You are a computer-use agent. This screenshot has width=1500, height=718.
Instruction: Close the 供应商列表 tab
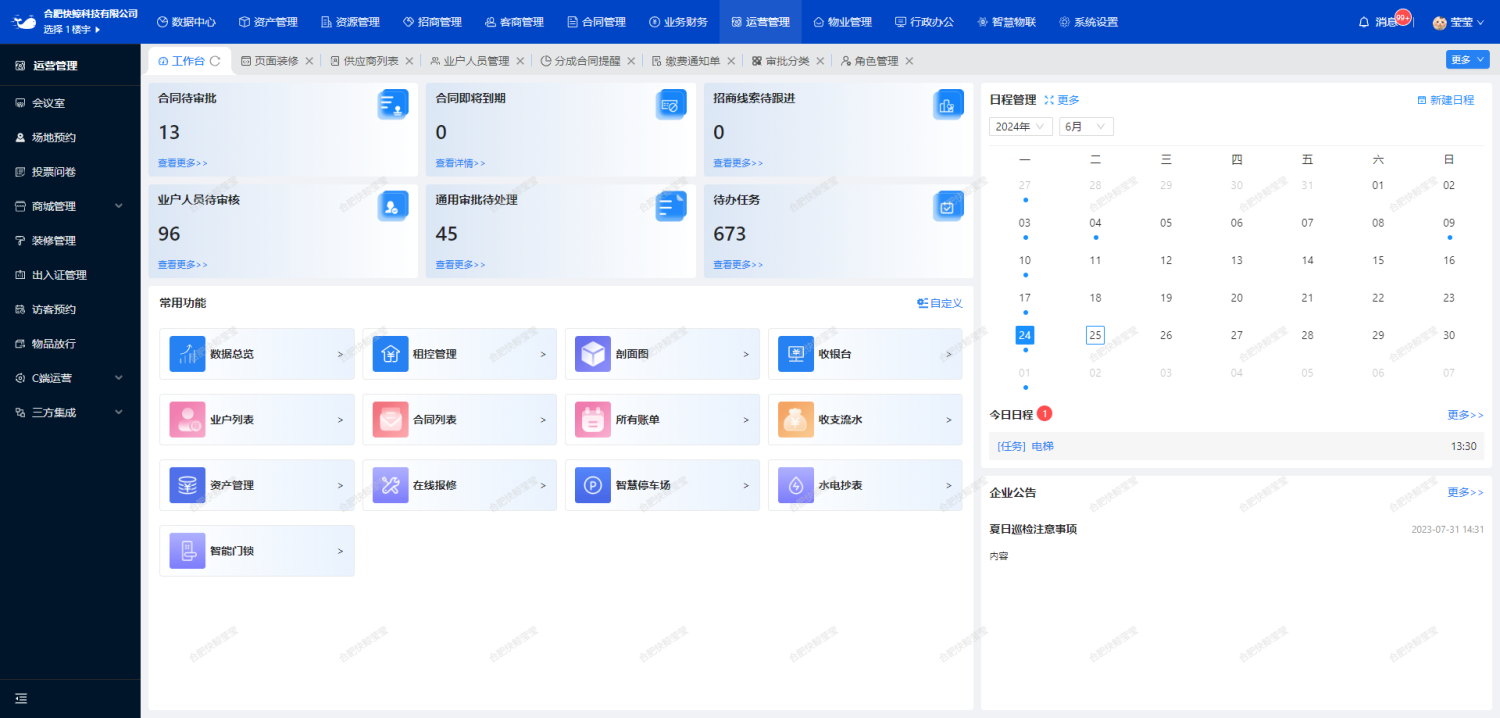click(x=409, y=61)
